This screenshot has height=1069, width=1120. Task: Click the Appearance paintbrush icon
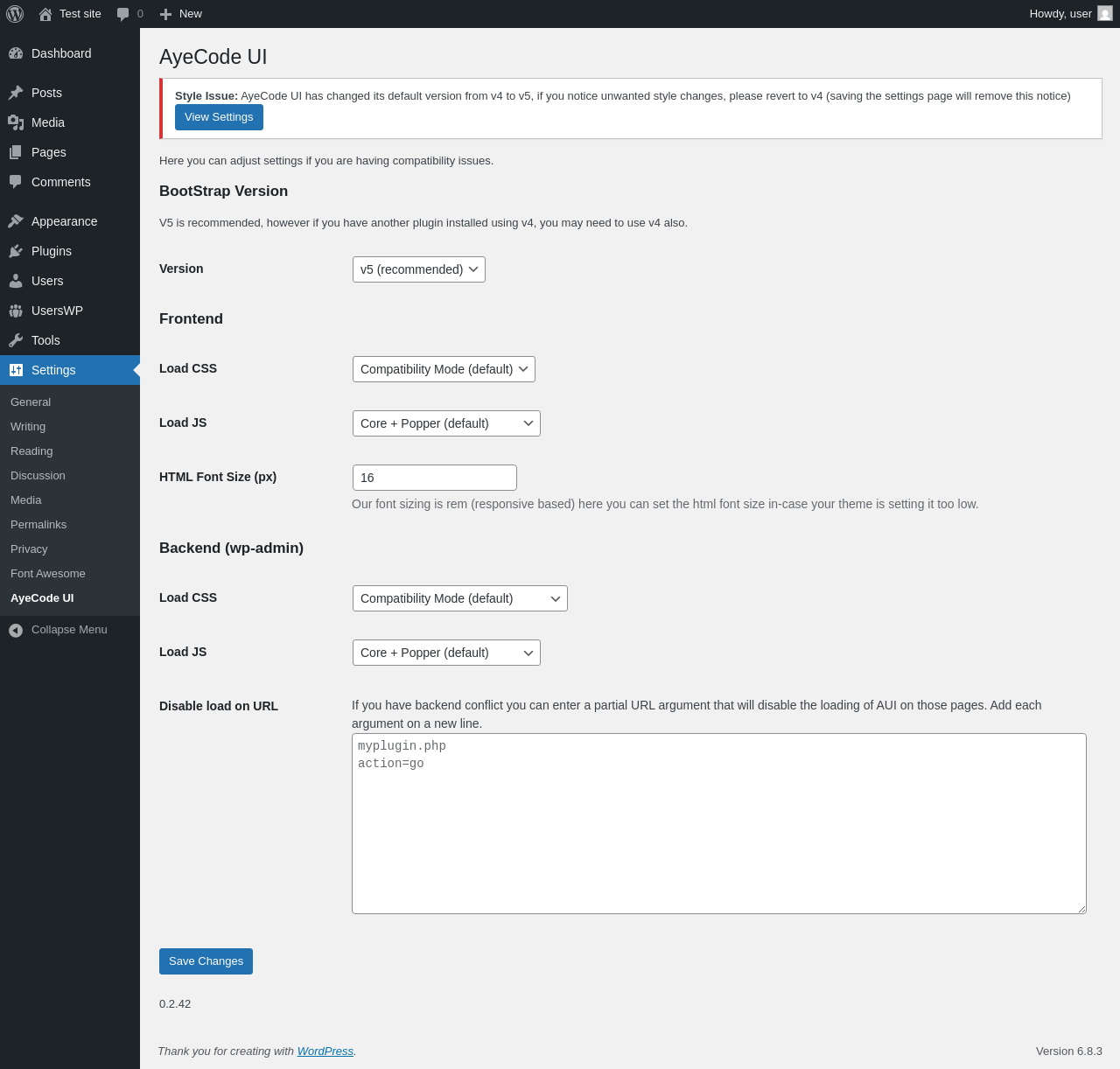point(16,221)
